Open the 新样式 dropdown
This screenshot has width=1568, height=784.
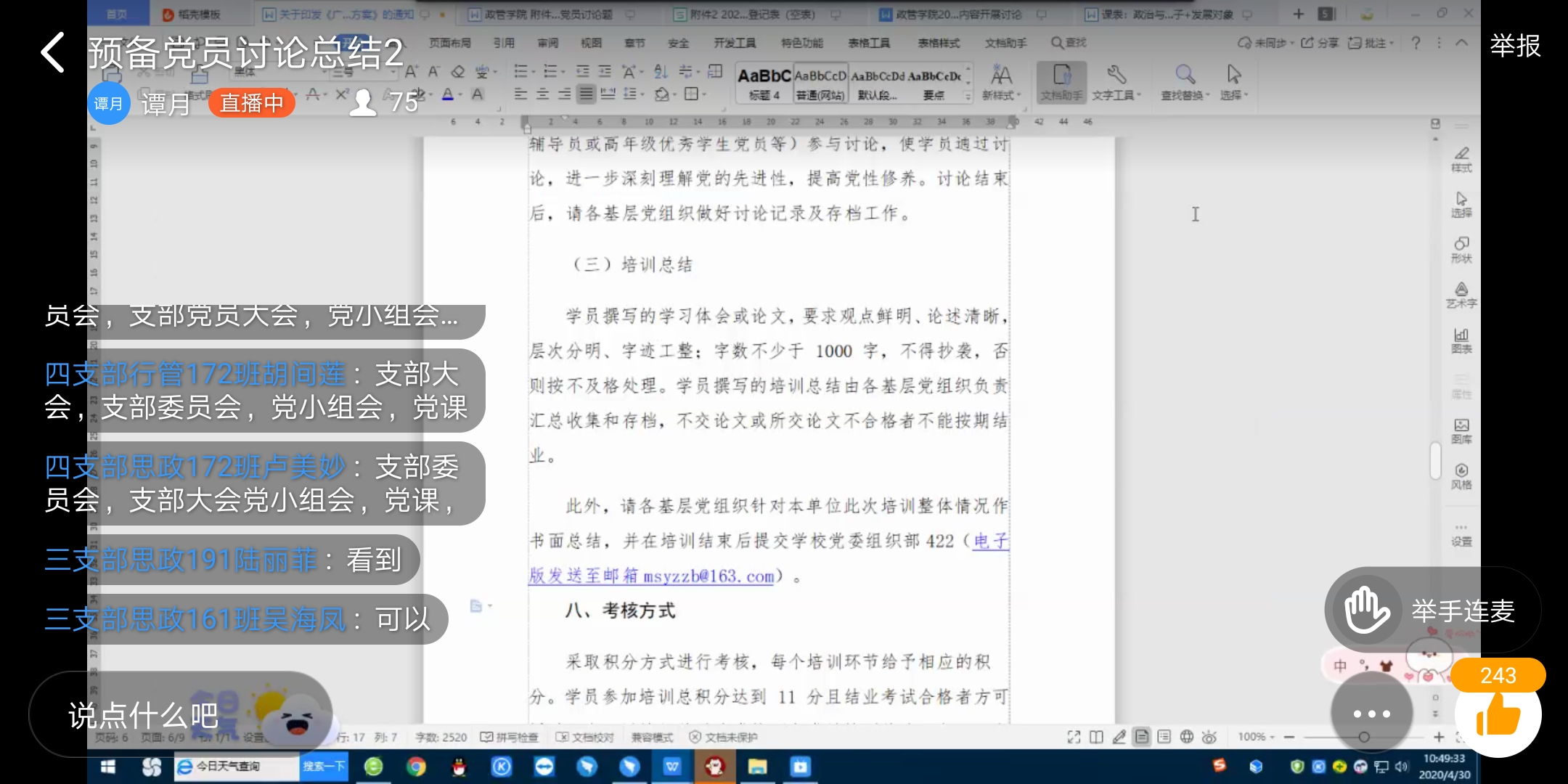pyautogui.click(x=1001, y=82)
